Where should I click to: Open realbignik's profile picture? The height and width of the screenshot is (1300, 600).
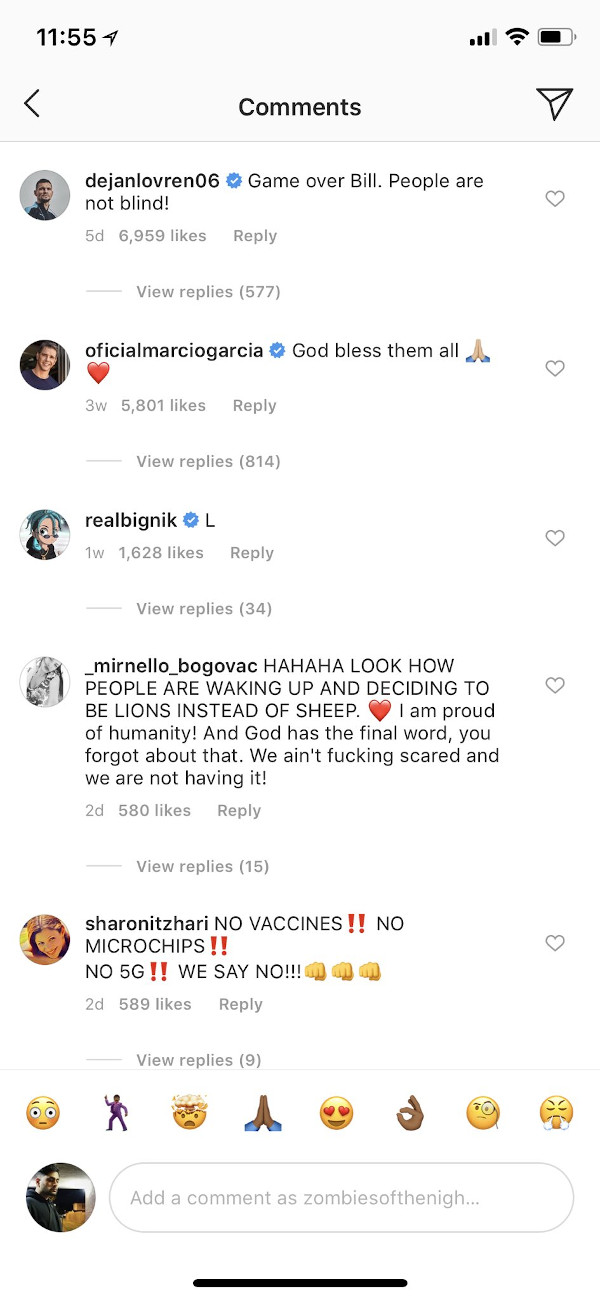point(45,534)
